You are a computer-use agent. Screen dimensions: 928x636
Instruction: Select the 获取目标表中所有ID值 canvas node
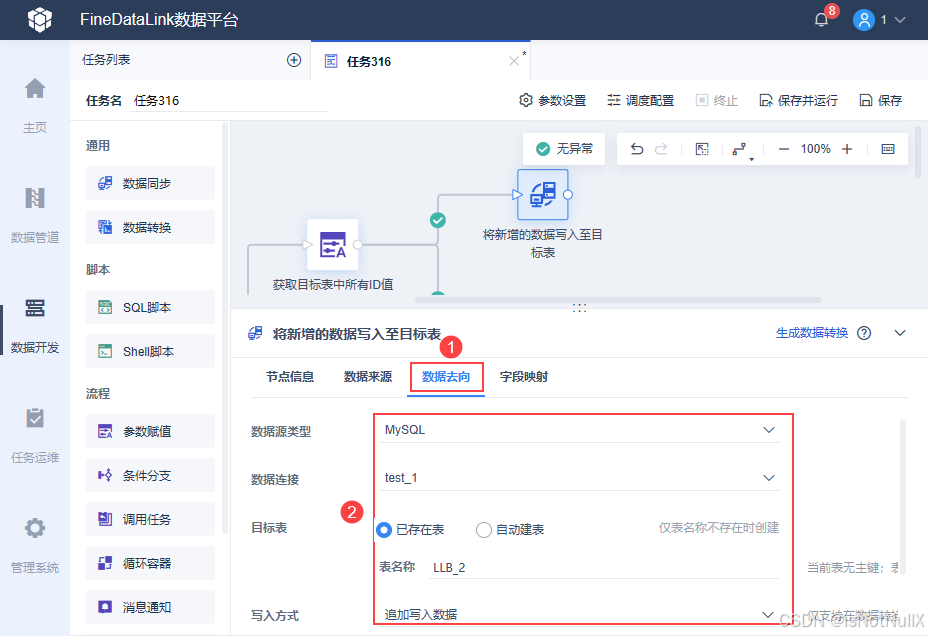tap(333, 245)
